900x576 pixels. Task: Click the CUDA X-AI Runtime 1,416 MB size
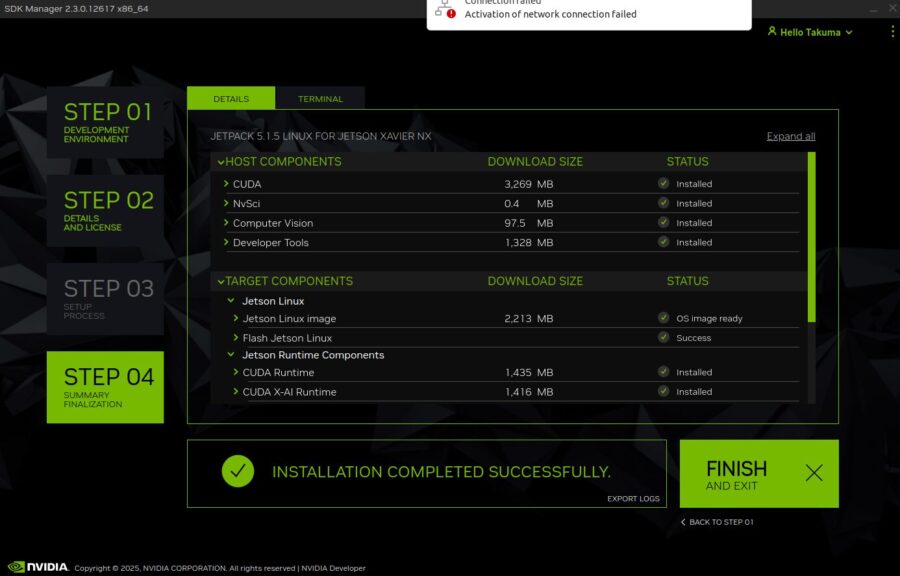(529, 392)
